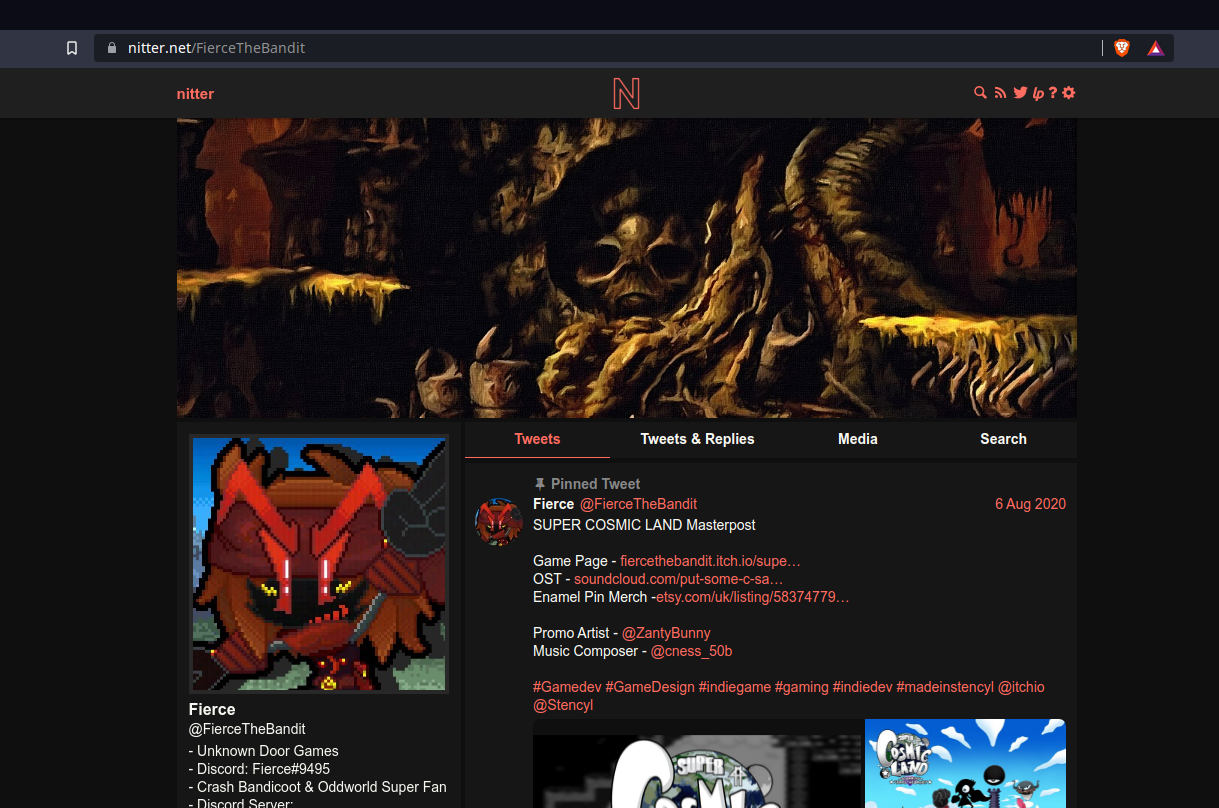Screen dimensions: 1219x808
Task: Open the #madeinstencyl hashtag
Action: click(x=945, y=687)
